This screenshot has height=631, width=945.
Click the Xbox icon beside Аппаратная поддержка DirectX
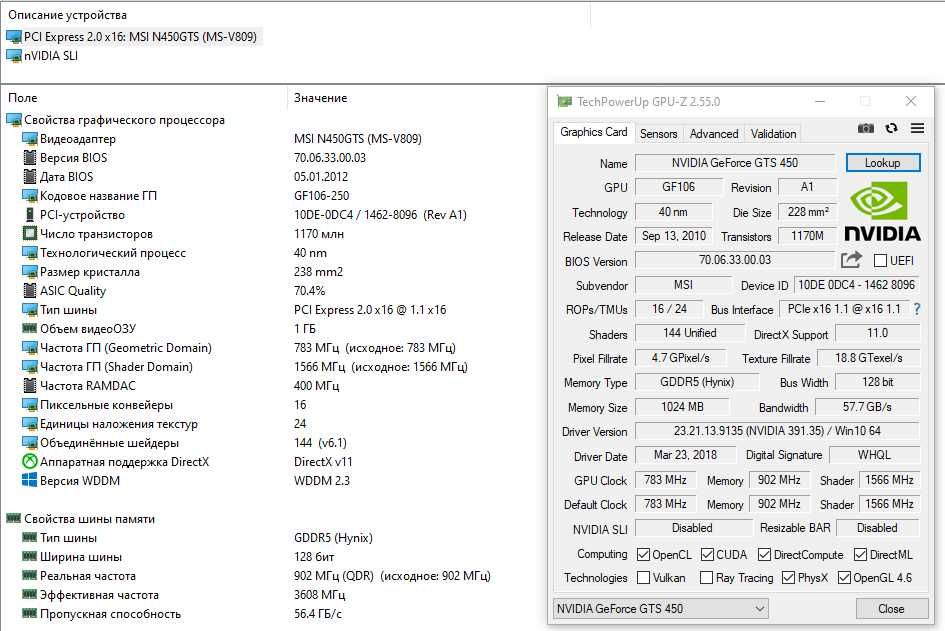pyautogui.click(x=30, y=462)
